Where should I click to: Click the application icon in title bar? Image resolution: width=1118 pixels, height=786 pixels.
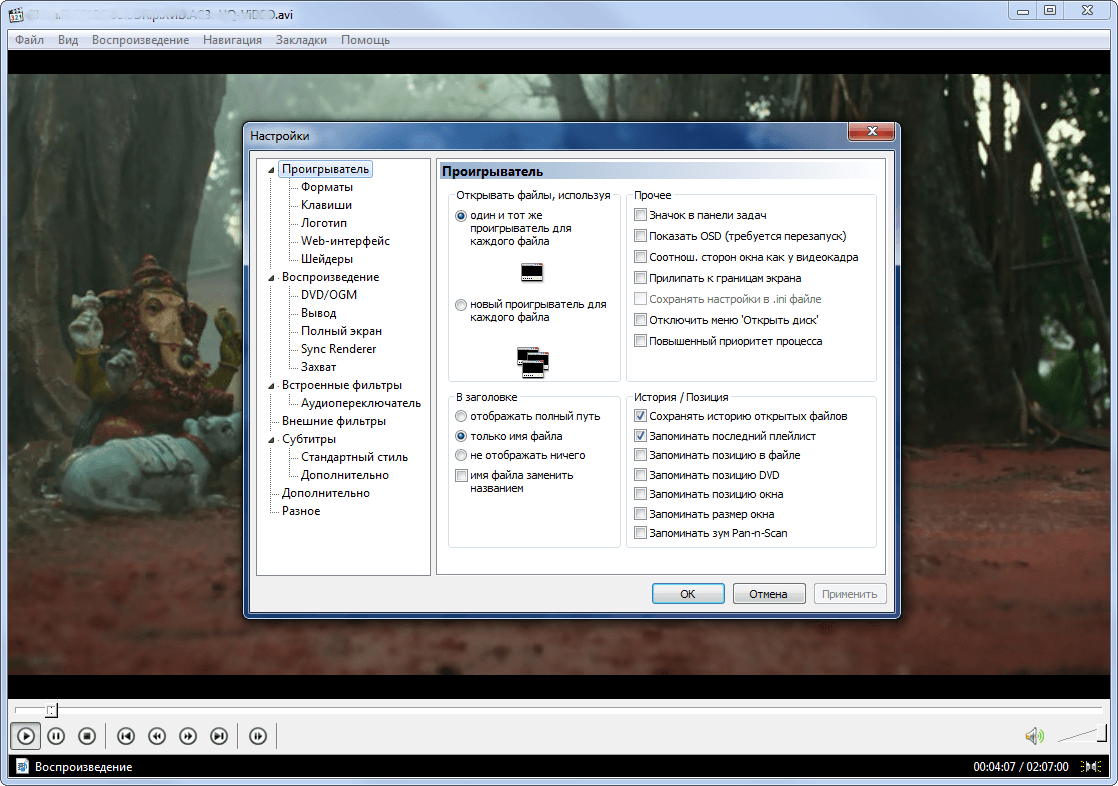[x=16, y=14]
